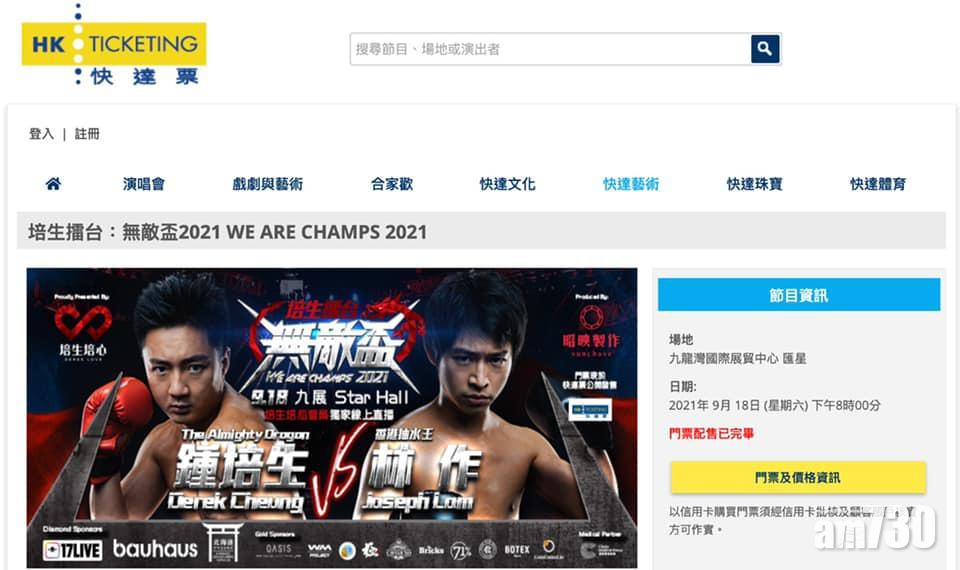The height and width of the screenshot is (570, 960).
Task: Click the red heart 培生培心 logo
Action: pos(83,331)
